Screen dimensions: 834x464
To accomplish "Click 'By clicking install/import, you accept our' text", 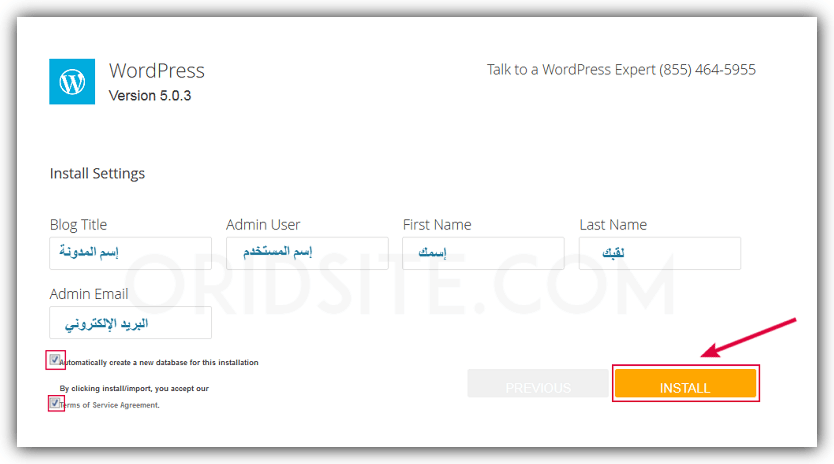I will pyautogui.click(x=134, y=389).
